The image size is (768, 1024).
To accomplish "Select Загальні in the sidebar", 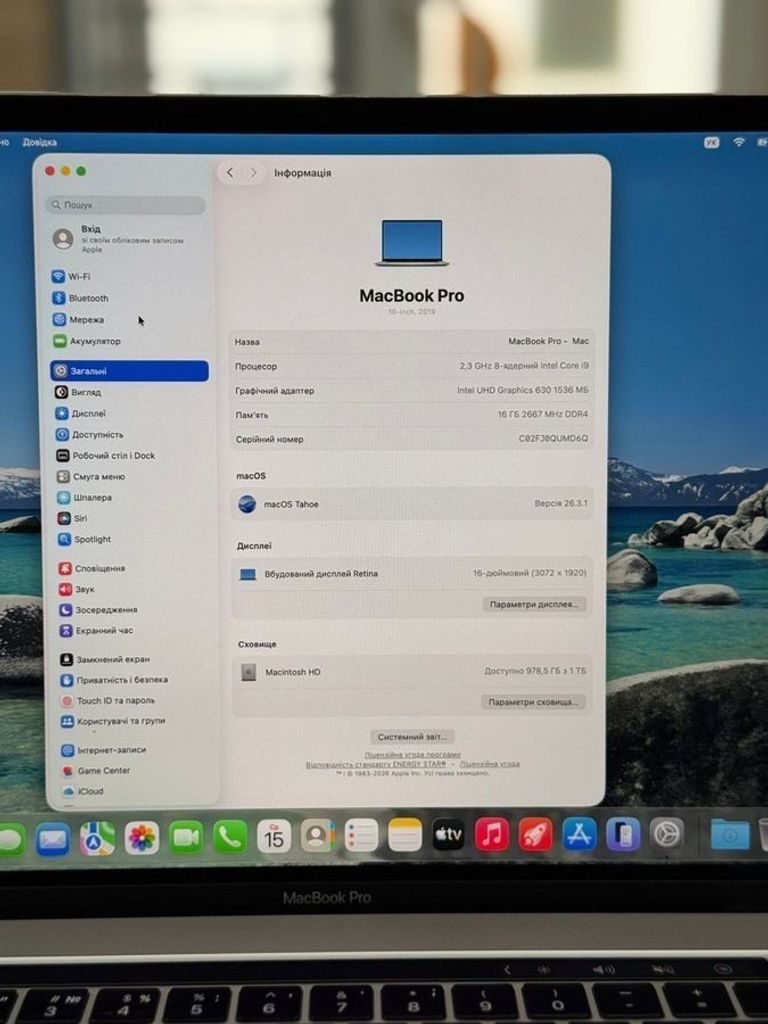I will [129, 370].
